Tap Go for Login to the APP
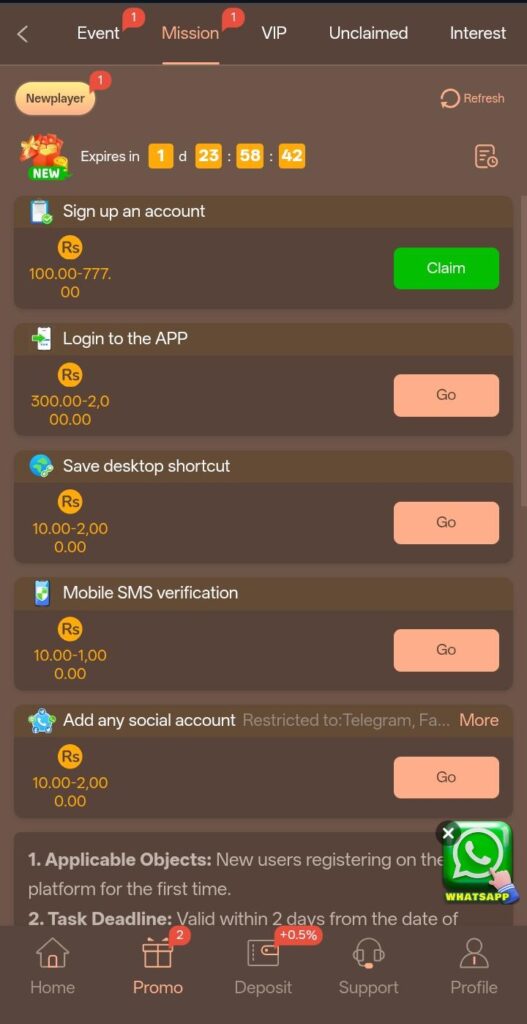 click(x=446, y=395)
